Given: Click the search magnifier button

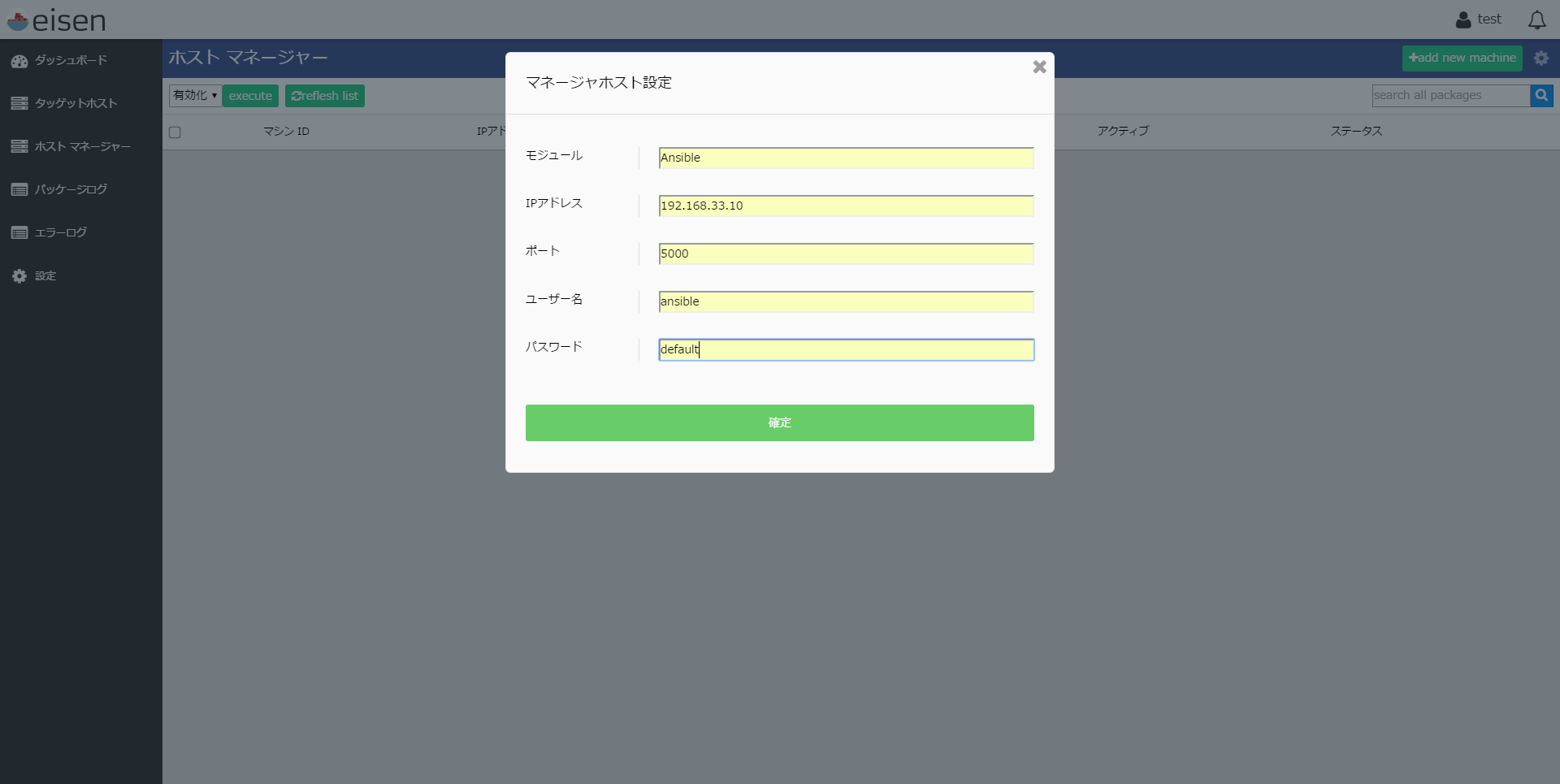Looking at the screenshot, I should pos(1541,95).
